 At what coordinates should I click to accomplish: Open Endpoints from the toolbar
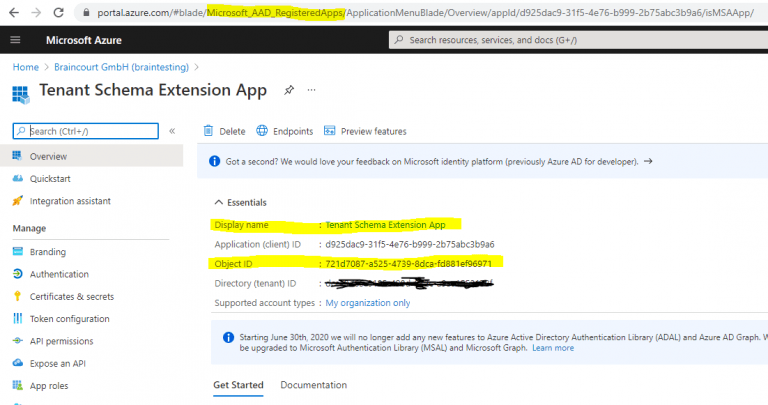pos(284,131)
